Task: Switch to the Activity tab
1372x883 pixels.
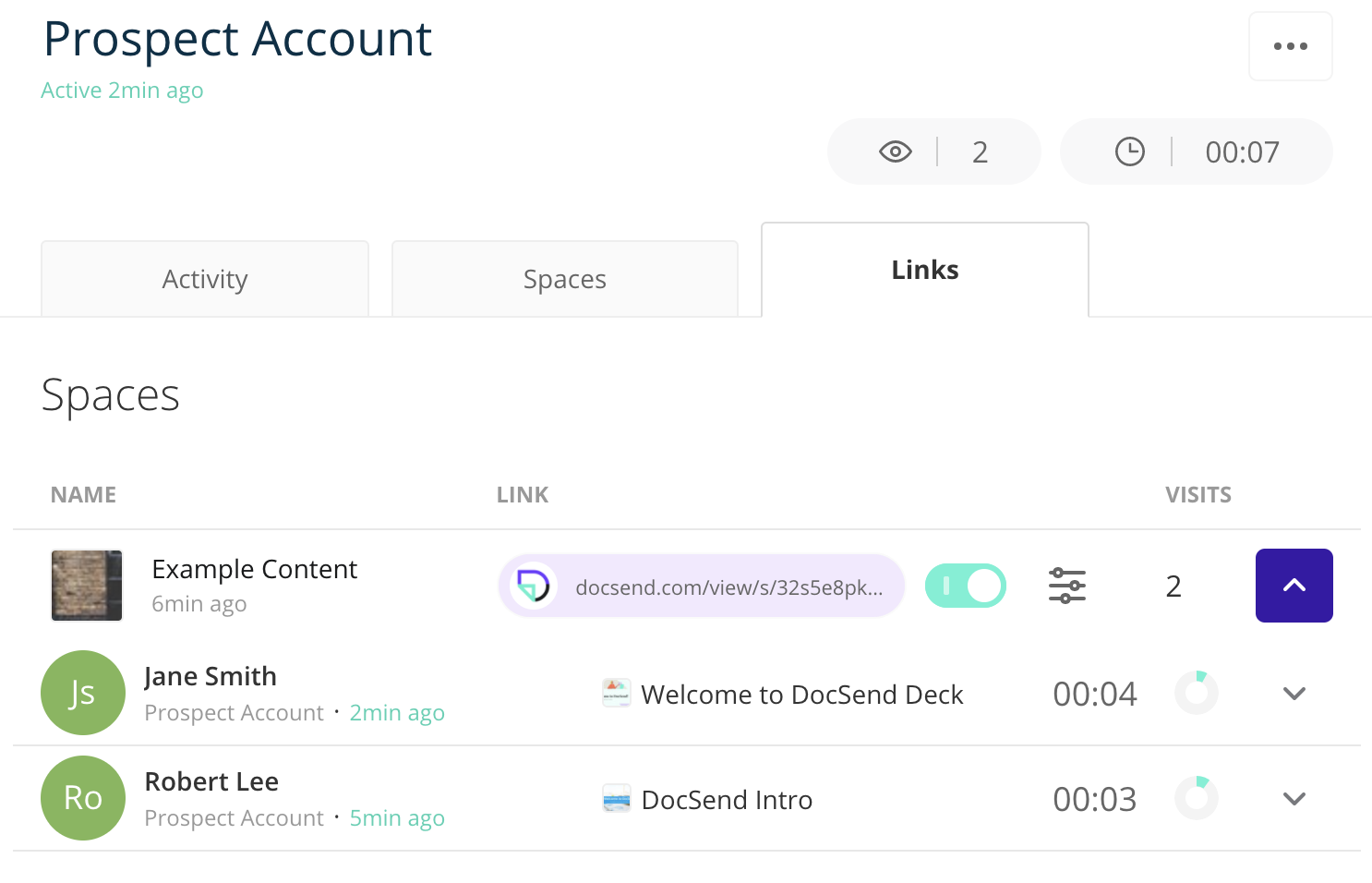Action: pos(204,279)
